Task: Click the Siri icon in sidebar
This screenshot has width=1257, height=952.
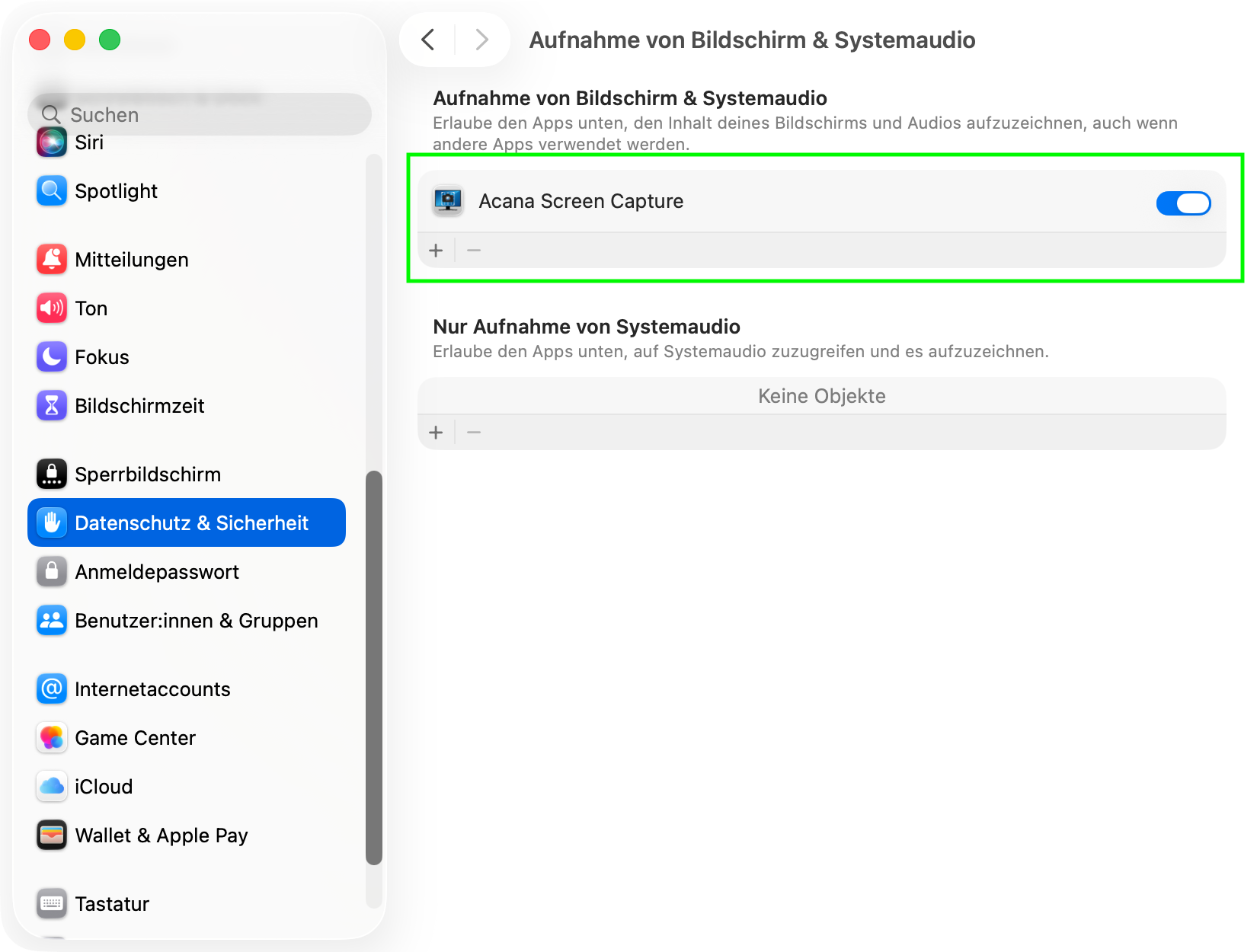Action: [51, 142]
